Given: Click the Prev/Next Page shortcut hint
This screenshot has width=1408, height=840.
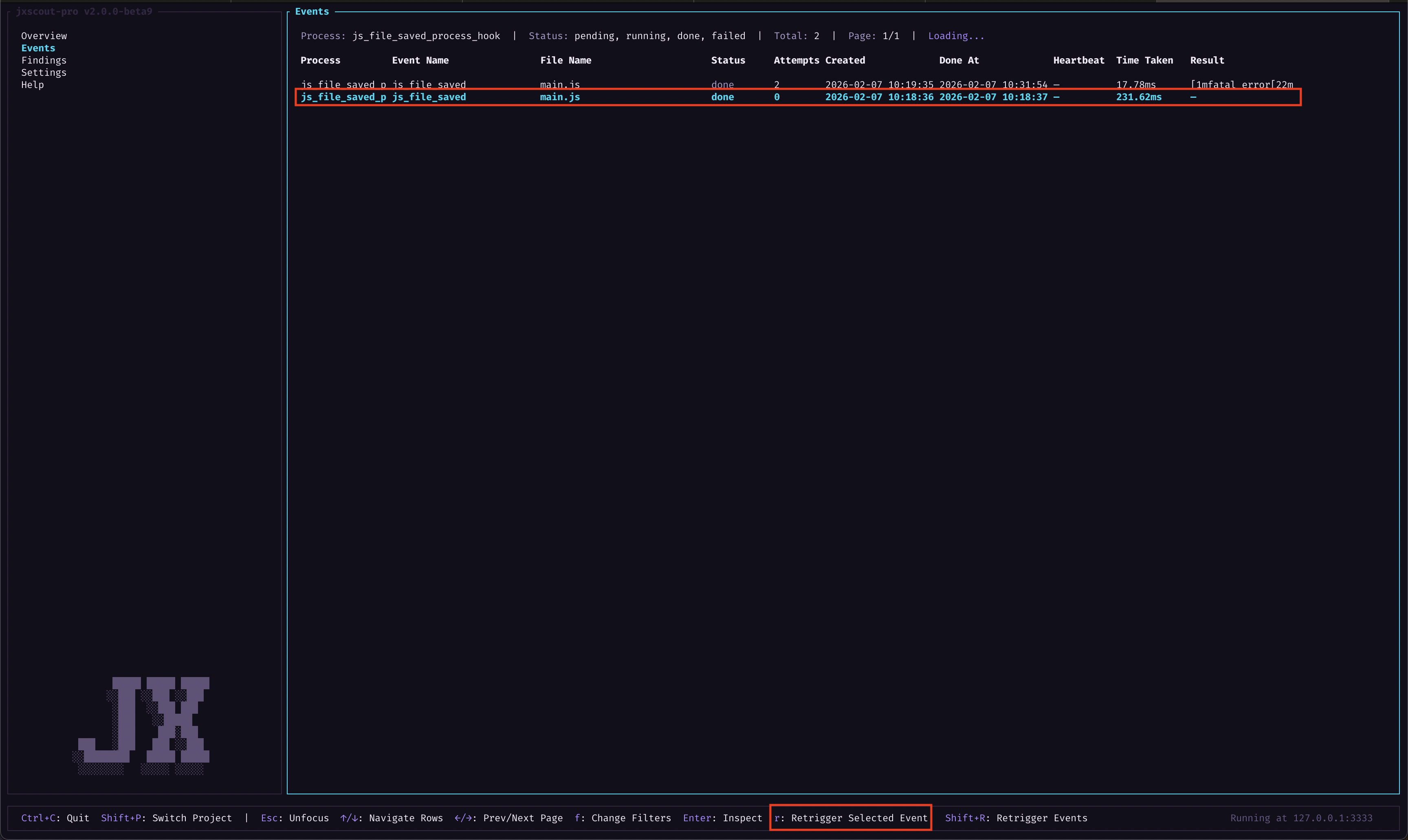Looking at the screenshot, I should point(509,818).
